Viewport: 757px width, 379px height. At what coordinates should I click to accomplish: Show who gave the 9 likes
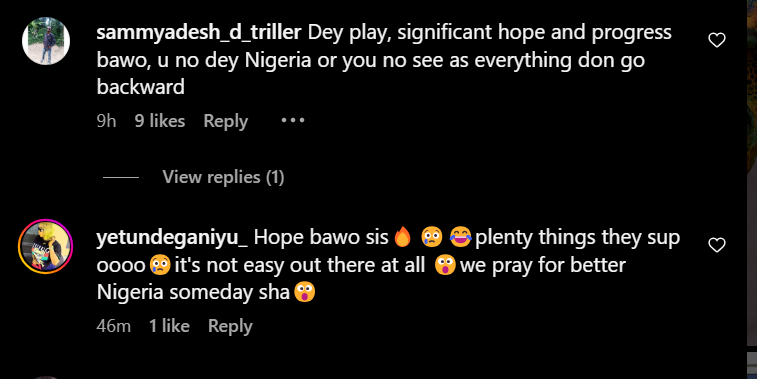(x=160, y=121)
